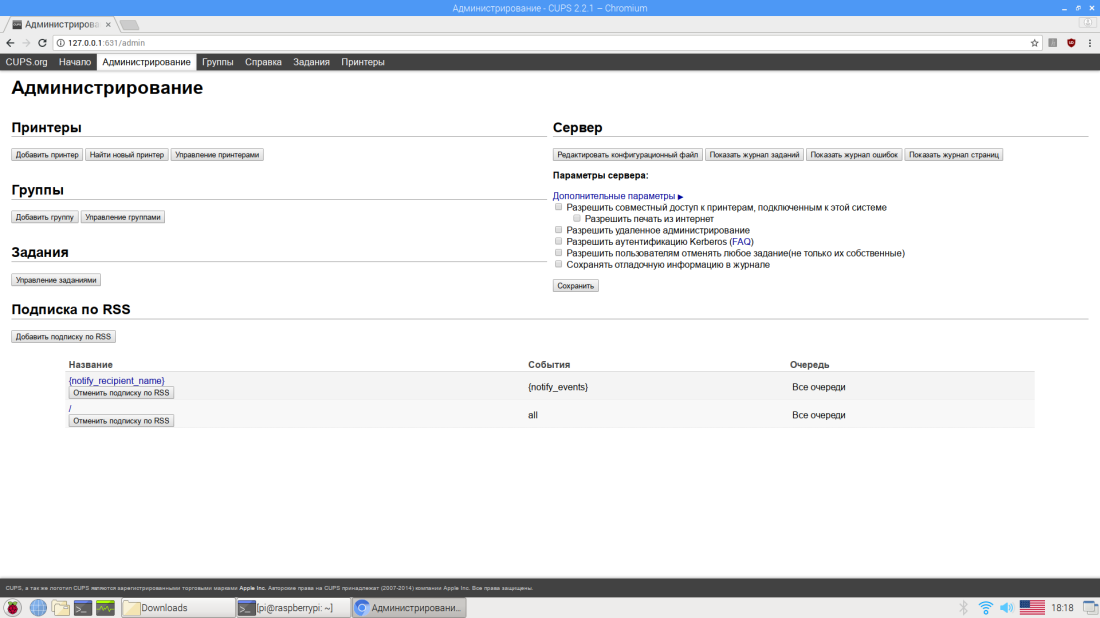Open the Raspberry Pi main menu

pos(13,608)
